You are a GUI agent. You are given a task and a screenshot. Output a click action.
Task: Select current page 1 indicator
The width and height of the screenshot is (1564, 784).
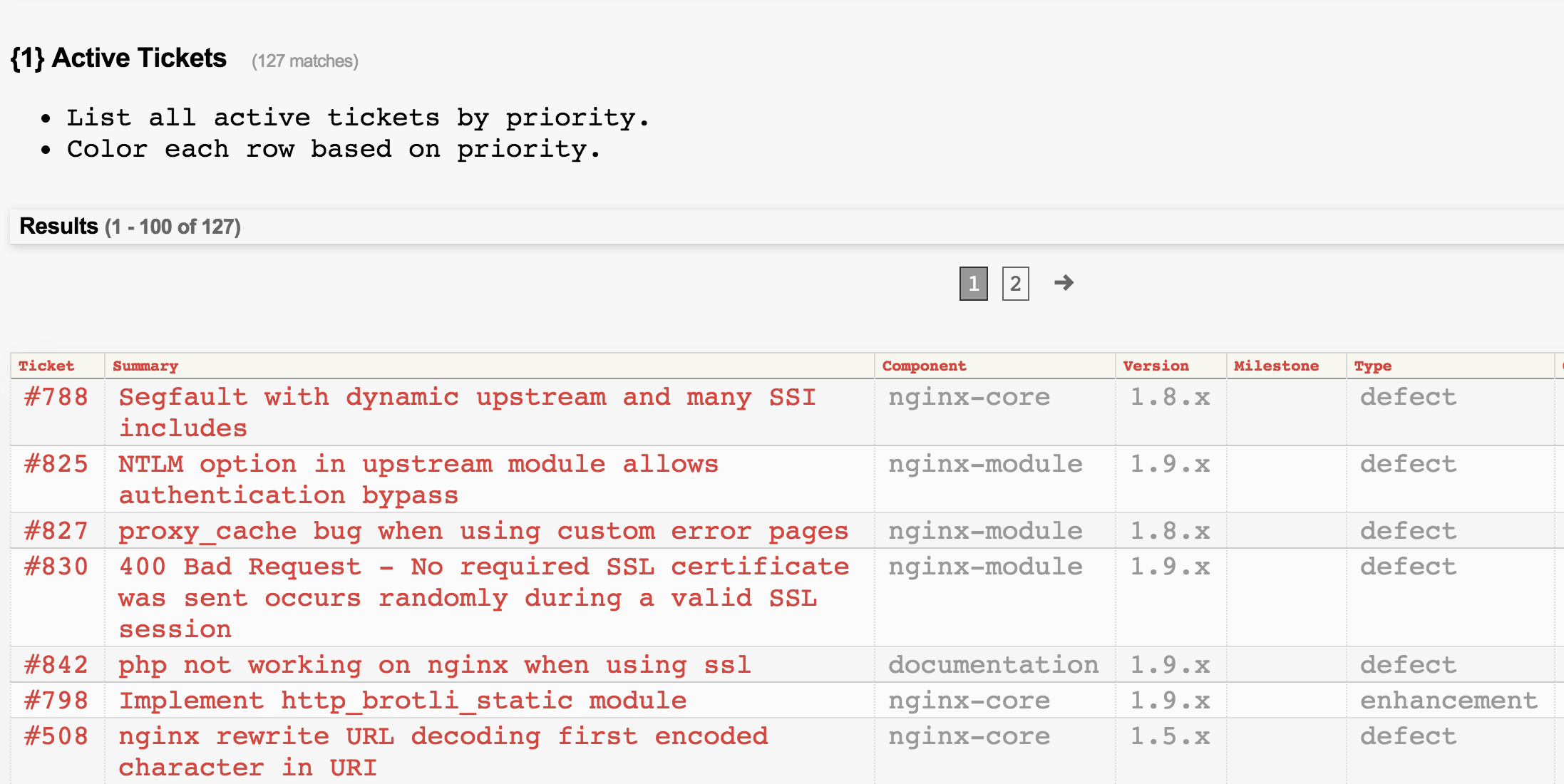click(973, 284)
